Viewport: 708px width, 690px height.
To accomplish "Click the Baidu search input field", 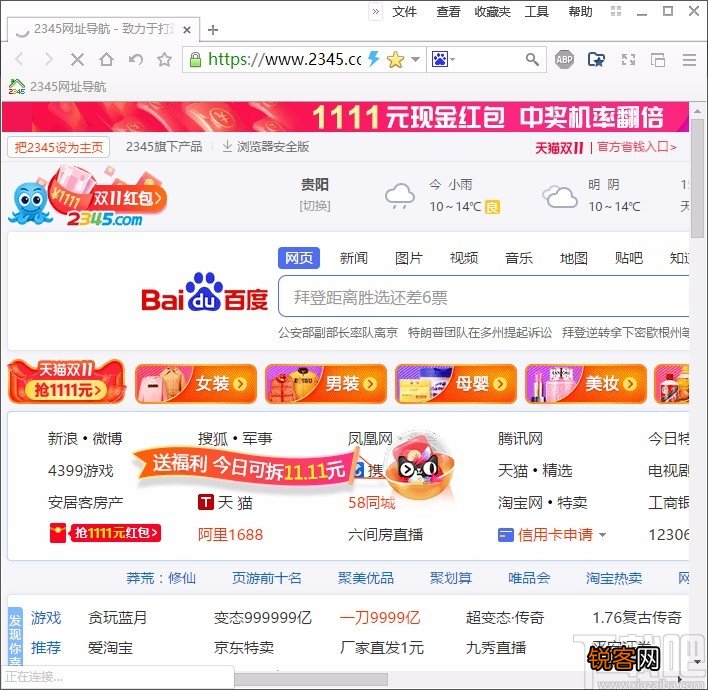I will tap(484, 297).
